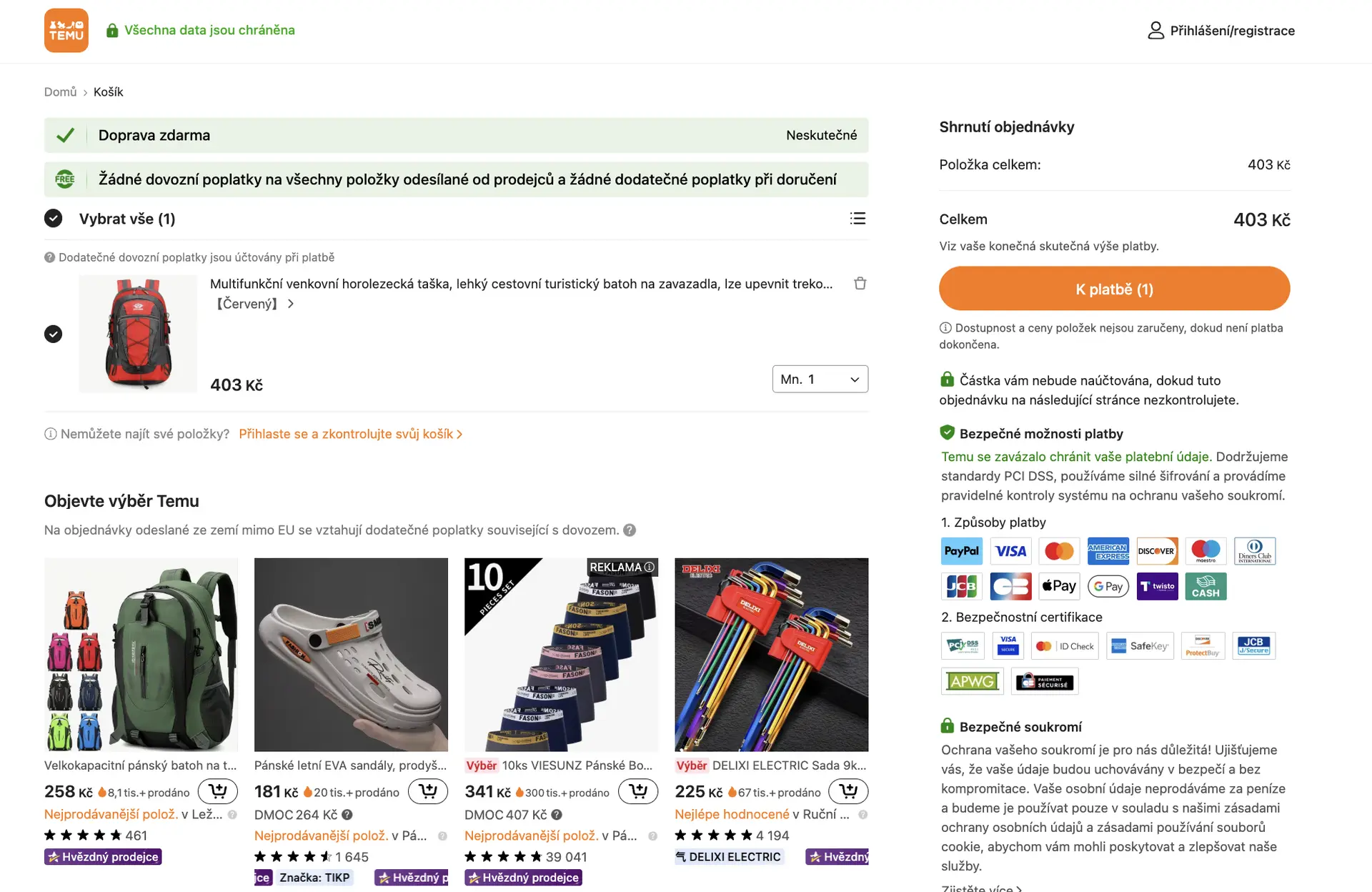The image size is (1372, 892).
Task: Delete the backpack item with the trash icon
Action: click(x=860, y=283)
